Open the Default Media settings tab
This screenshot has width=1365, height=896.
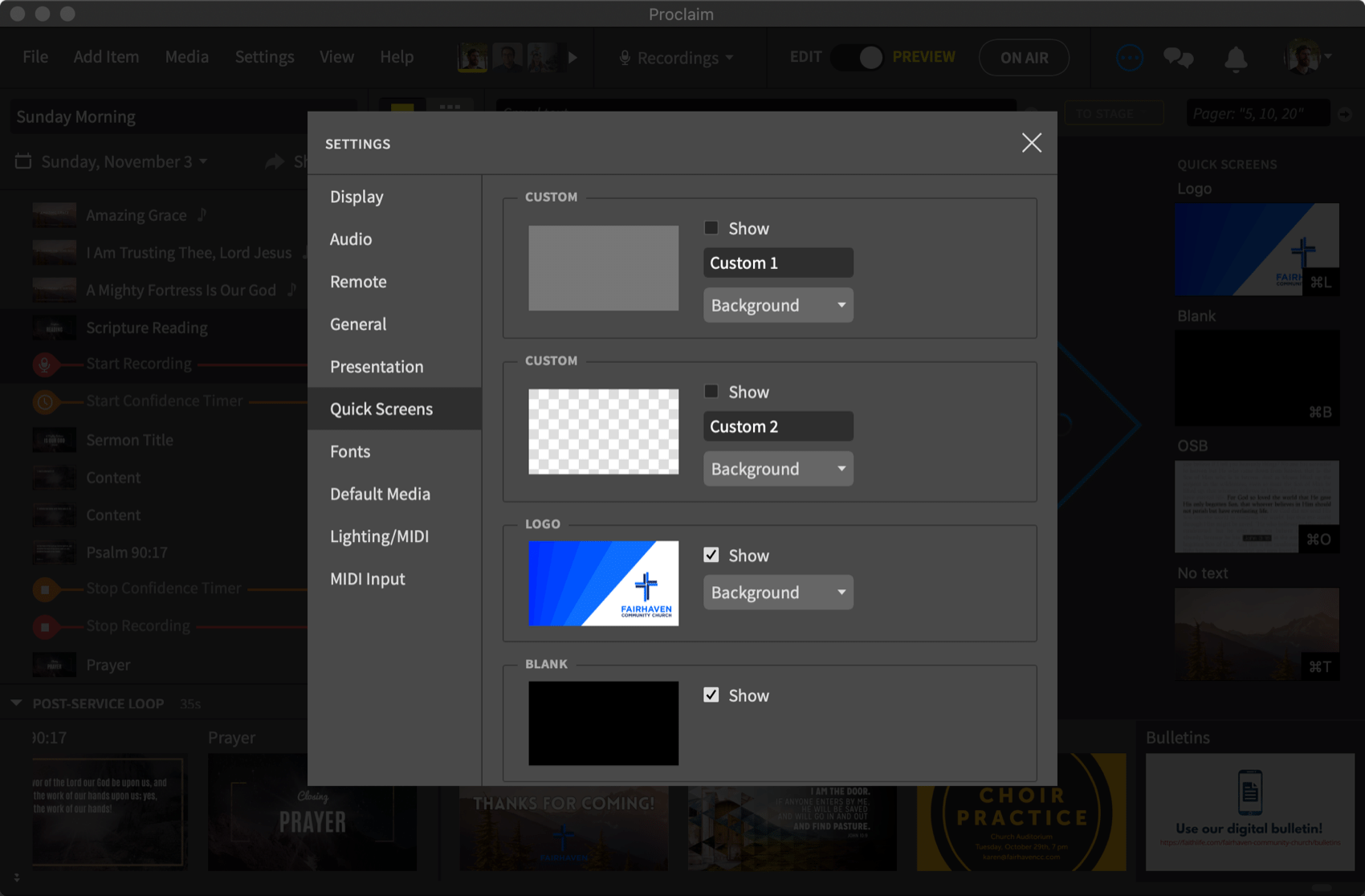pos(394,494)
